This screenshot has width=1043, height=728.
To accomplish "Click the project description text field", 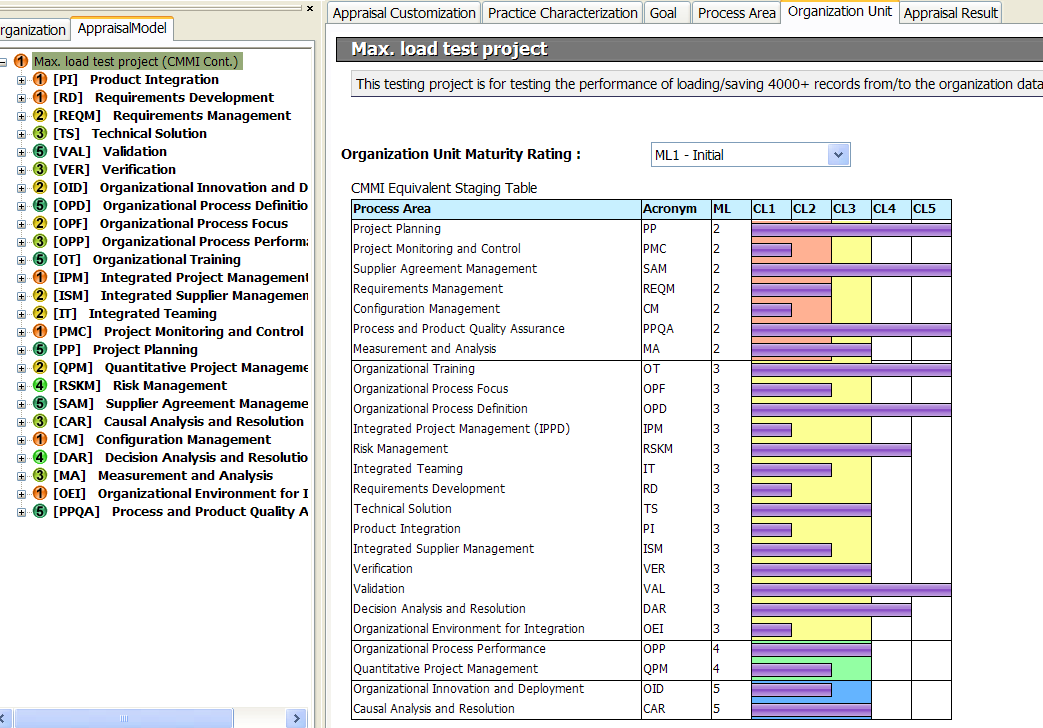I will click(696, 84).
